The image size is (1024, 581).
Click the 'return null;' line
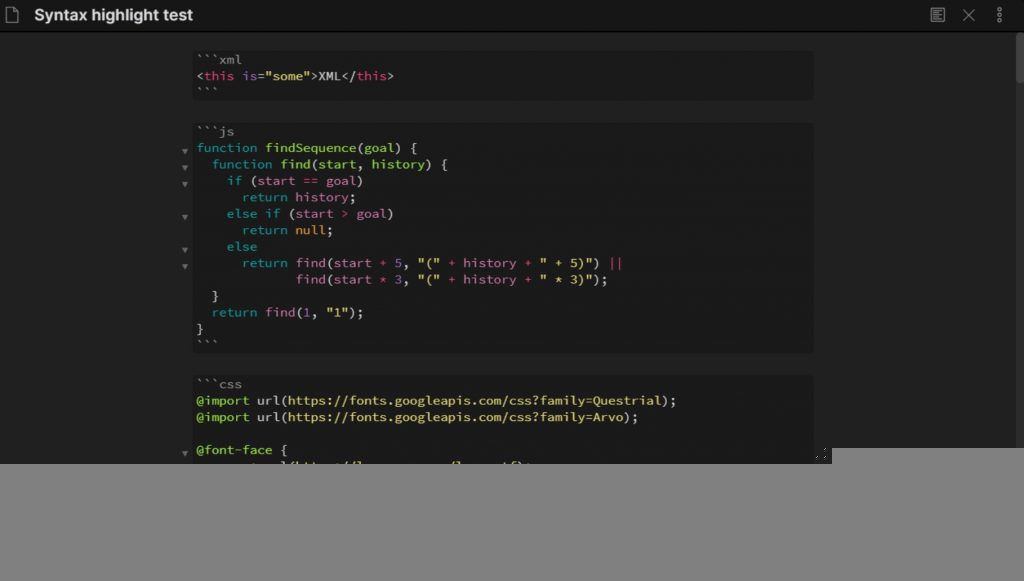coord(287,230)
